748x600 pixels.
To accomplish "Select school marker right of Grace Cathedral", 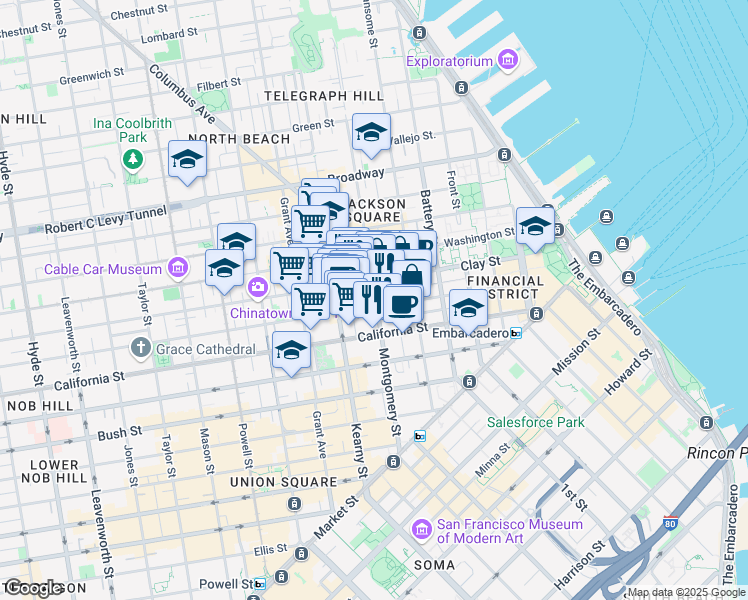I will (291, 353).
